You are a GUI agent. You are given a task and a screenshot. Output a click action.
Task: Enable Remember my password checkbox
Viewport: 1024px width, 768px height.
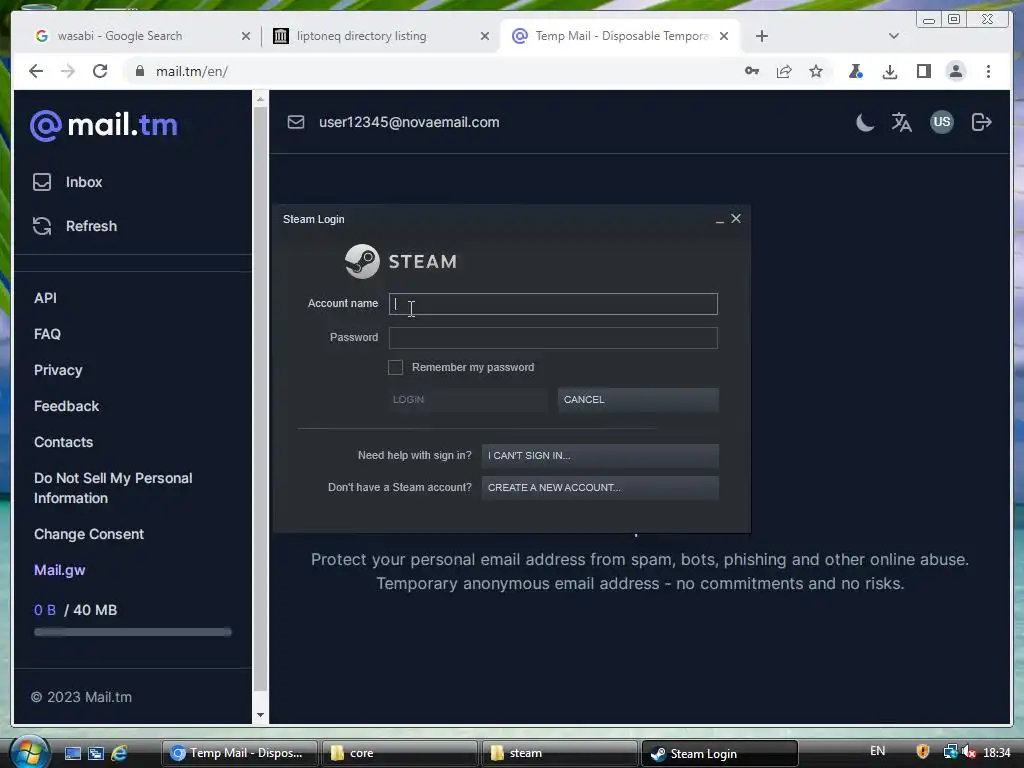[396, 368]
